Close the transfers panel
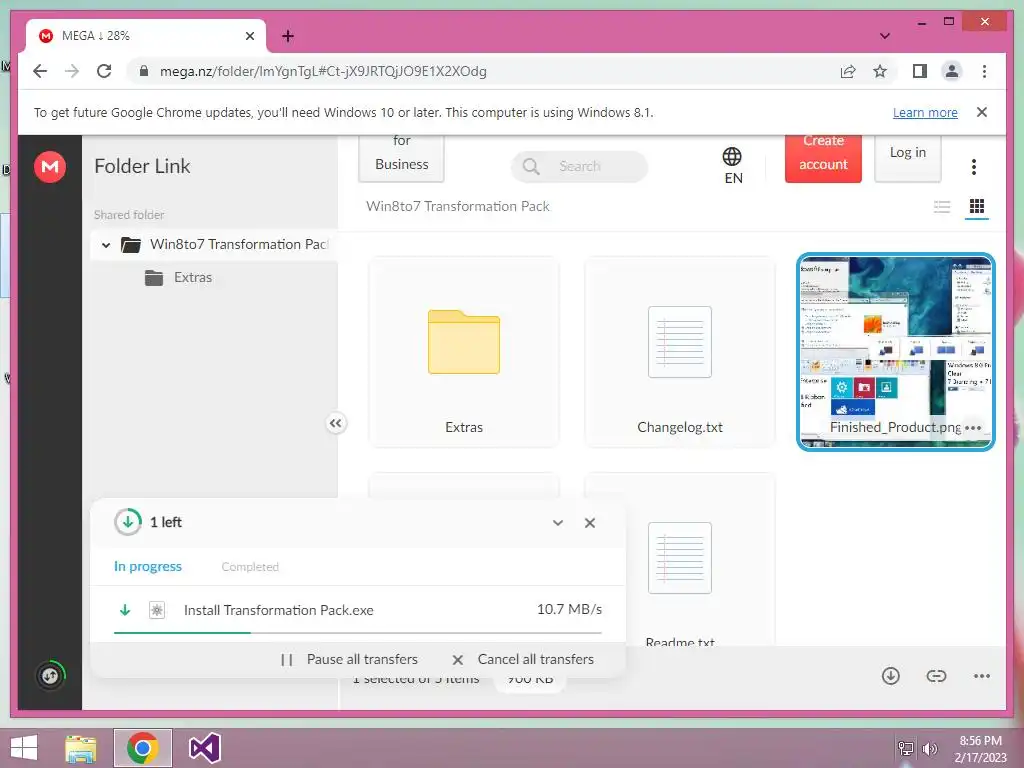The height and width of the screenshot is (768, 1024). [x=590, y=522]
